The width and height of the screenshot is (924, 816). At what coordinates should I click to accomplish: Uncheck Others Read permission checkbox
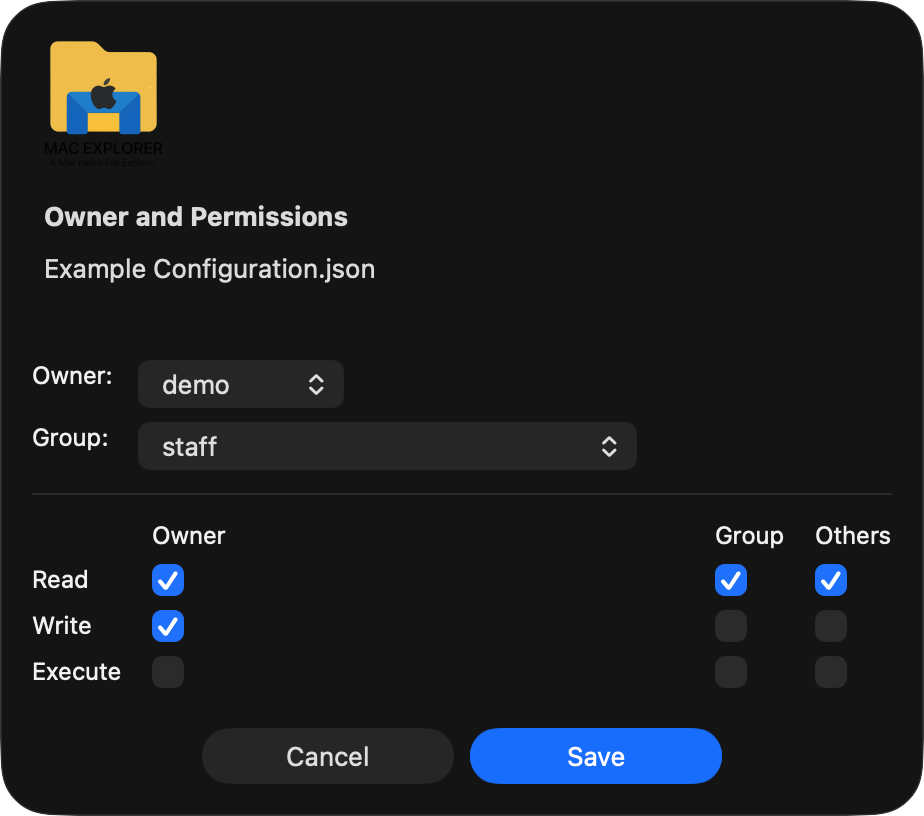click(831, 580)
